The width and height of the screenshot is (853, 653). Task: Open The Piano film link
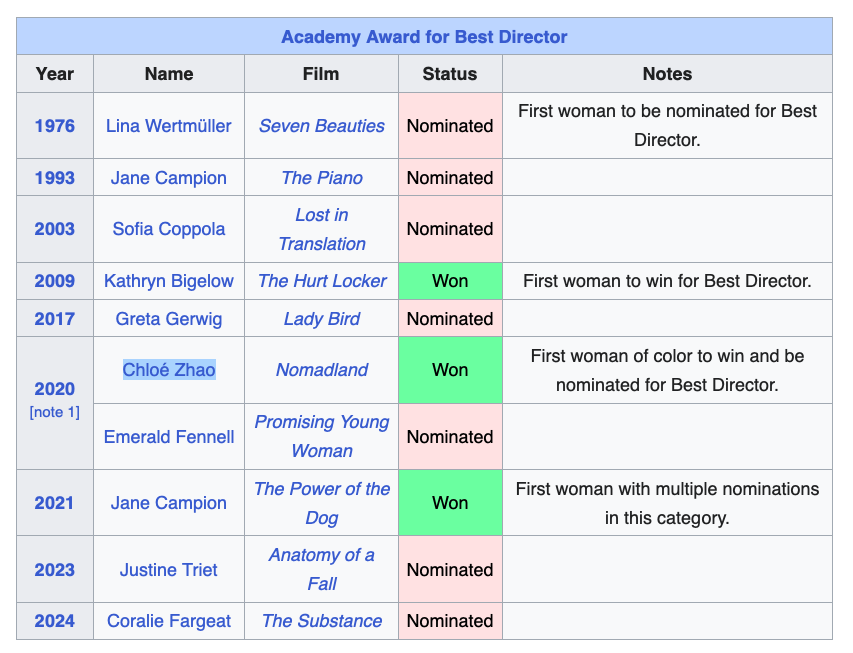321,178
